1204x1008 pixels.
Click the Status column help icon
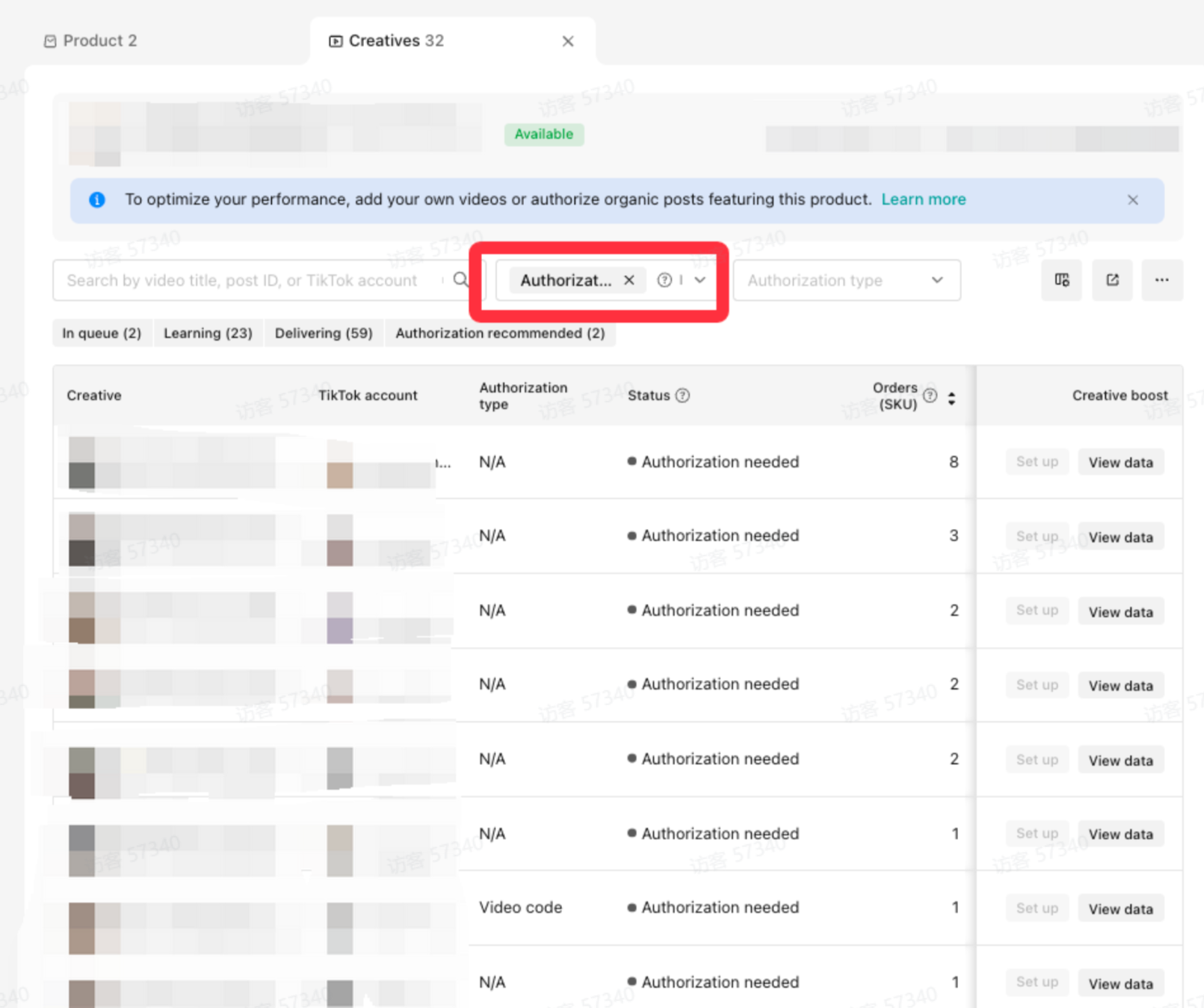pos(682,395)
